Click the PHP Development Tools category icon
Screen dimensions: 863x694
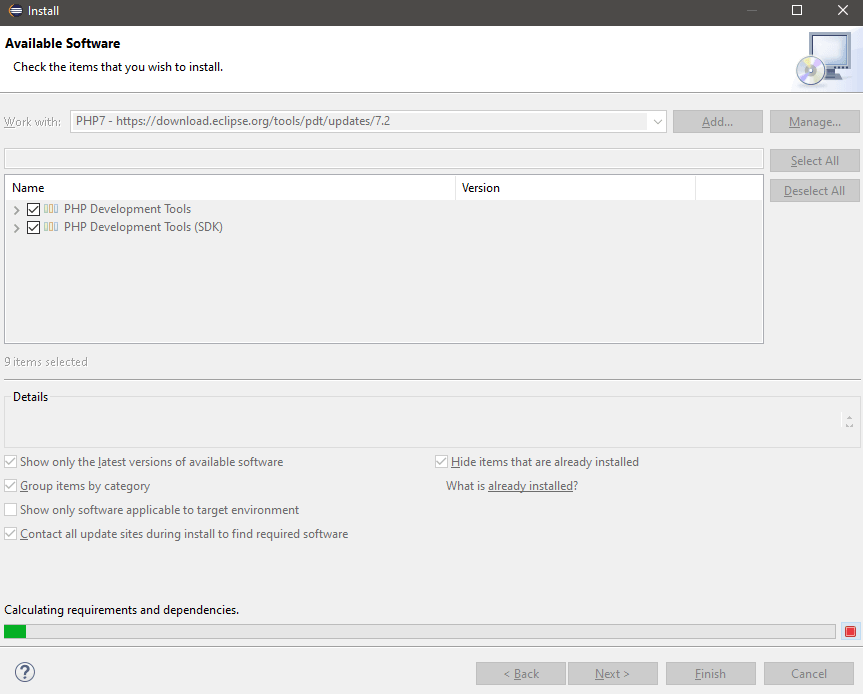point(53,209)
